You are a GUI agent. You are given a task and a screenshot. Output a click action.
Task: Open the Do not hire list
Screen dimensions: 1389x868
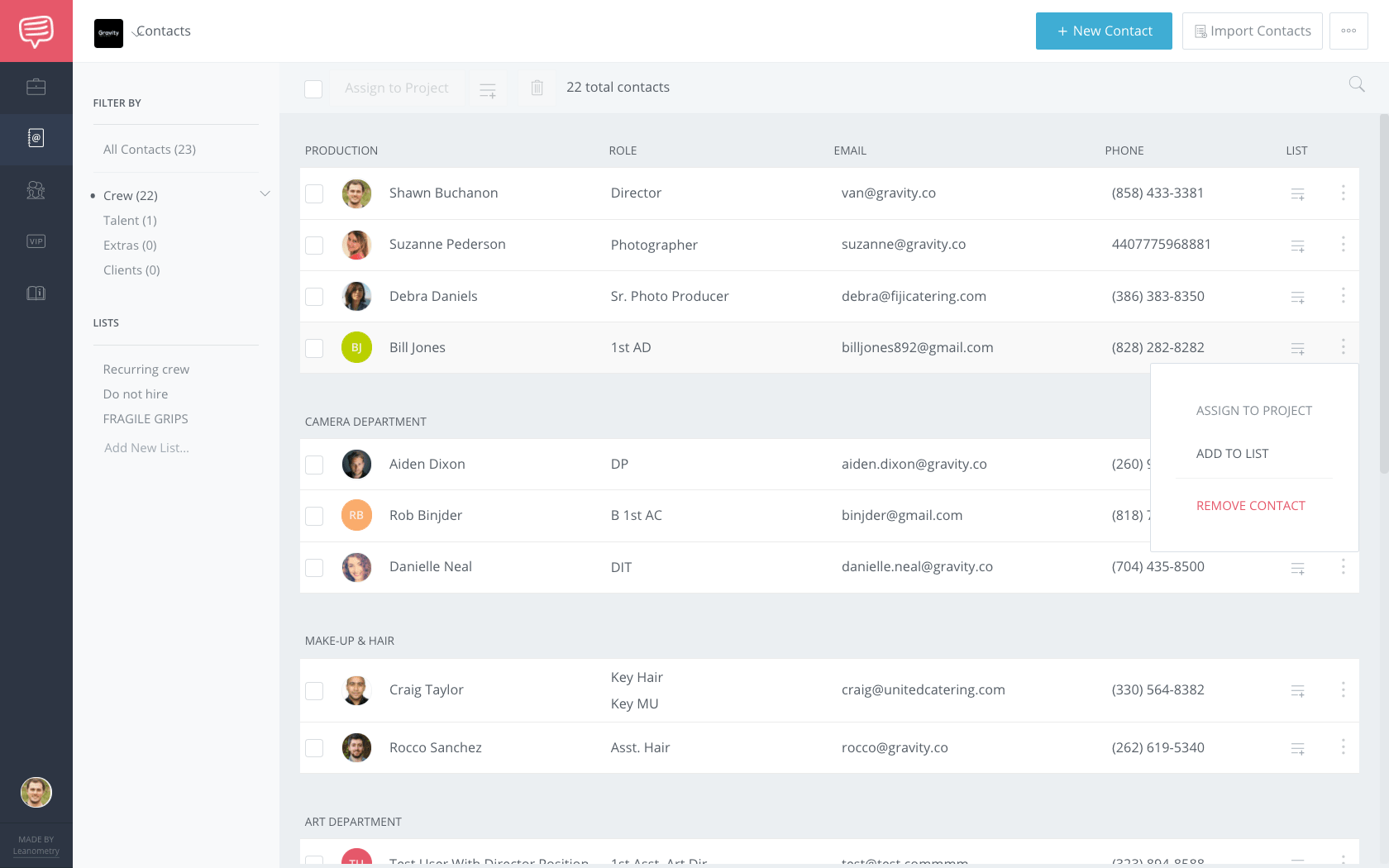(x=136, y=394)
